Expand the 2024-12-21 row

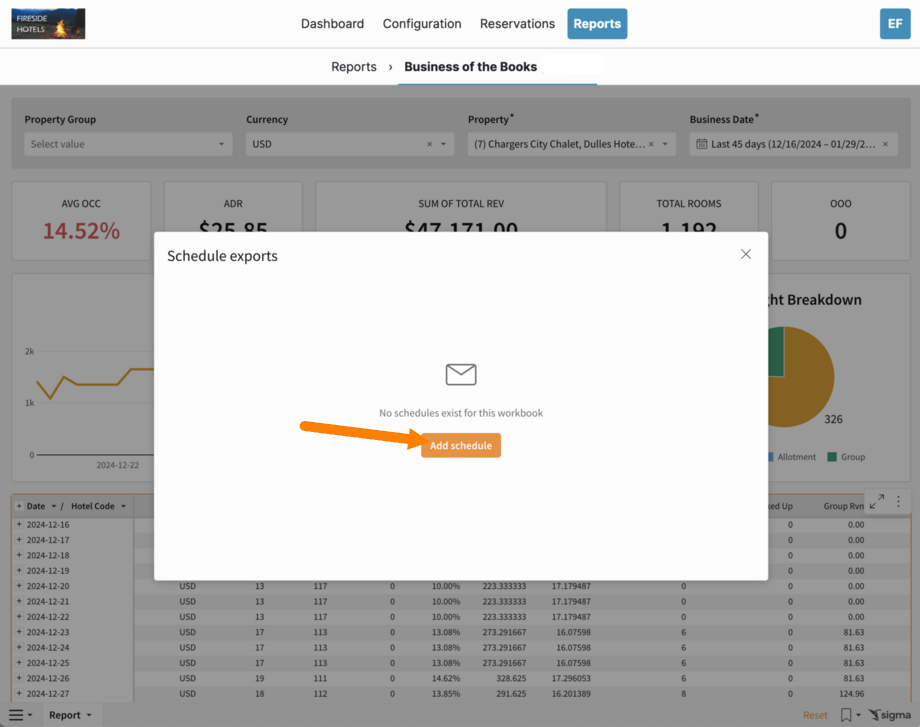tap(19, 601)
